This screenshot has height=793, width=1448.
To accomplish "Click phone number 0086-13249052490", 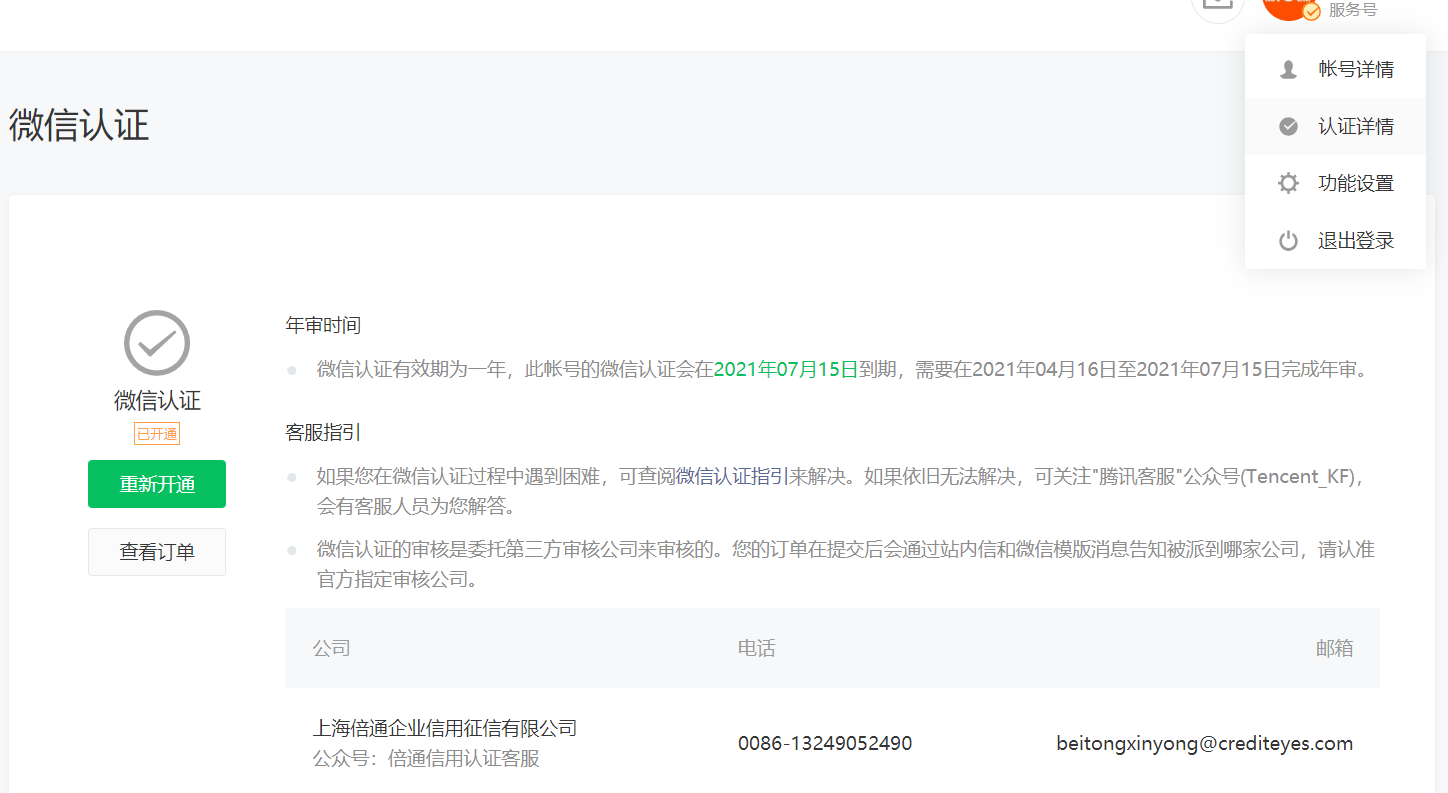I will click(x=825, y=743).
